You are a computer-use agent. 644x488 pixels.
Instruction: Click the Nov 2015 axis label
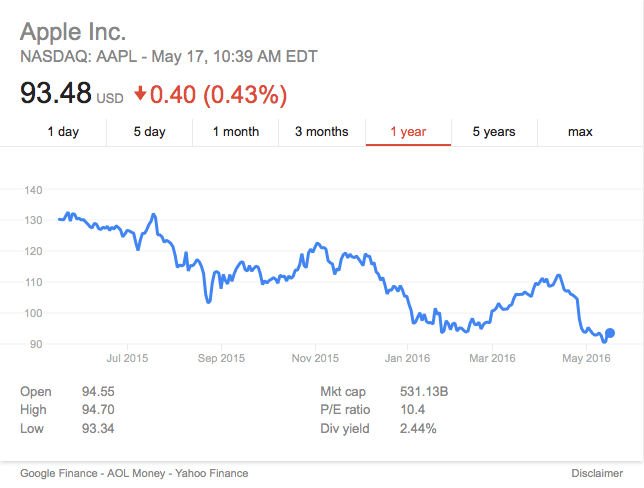314,358
